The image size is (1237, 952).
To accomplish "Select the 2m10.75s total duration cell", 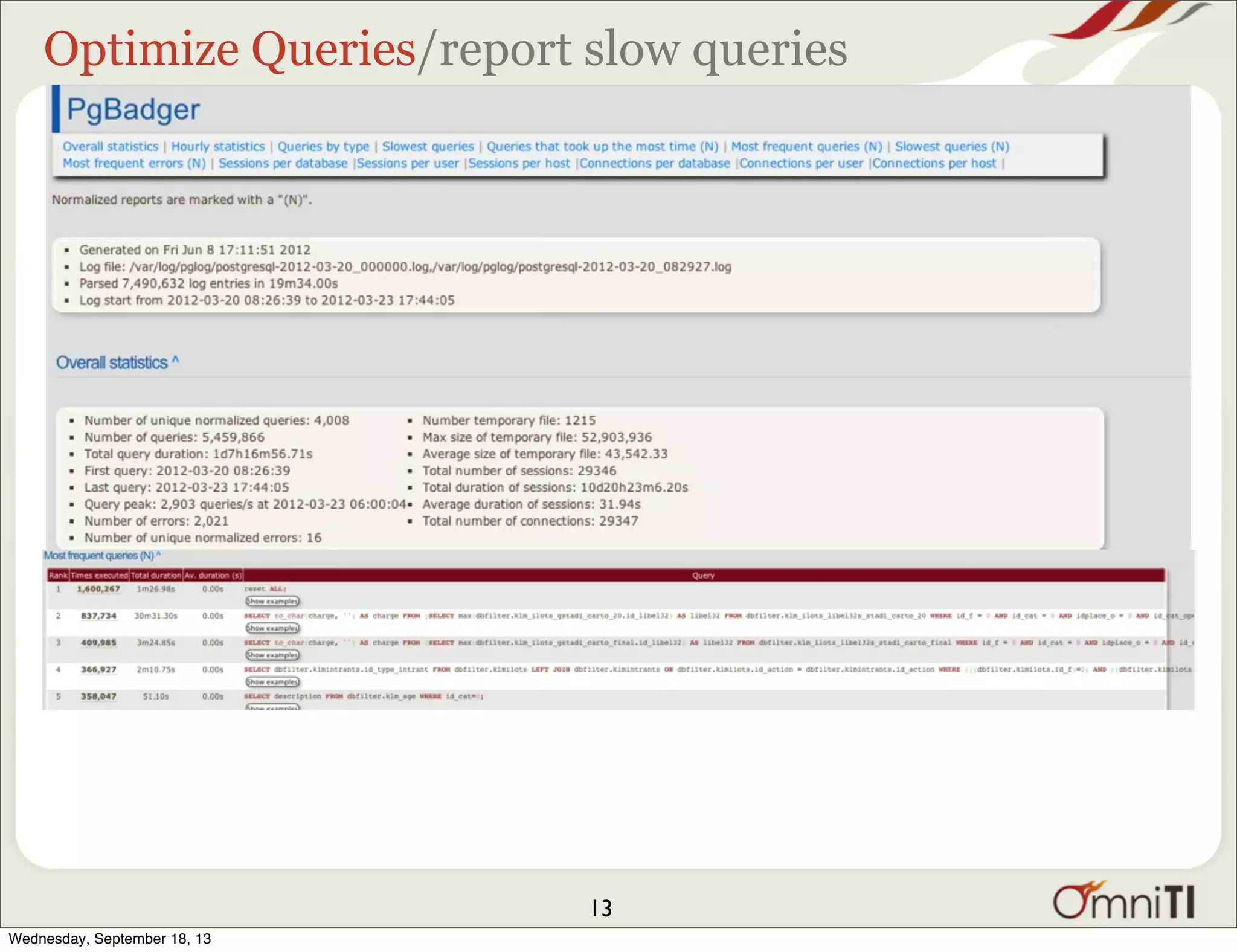I will [156, 669].
